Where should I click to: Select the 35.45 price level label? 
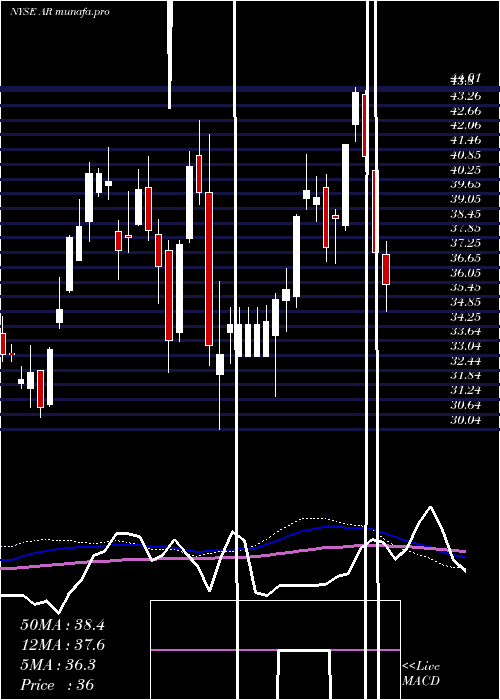(466, 287)
